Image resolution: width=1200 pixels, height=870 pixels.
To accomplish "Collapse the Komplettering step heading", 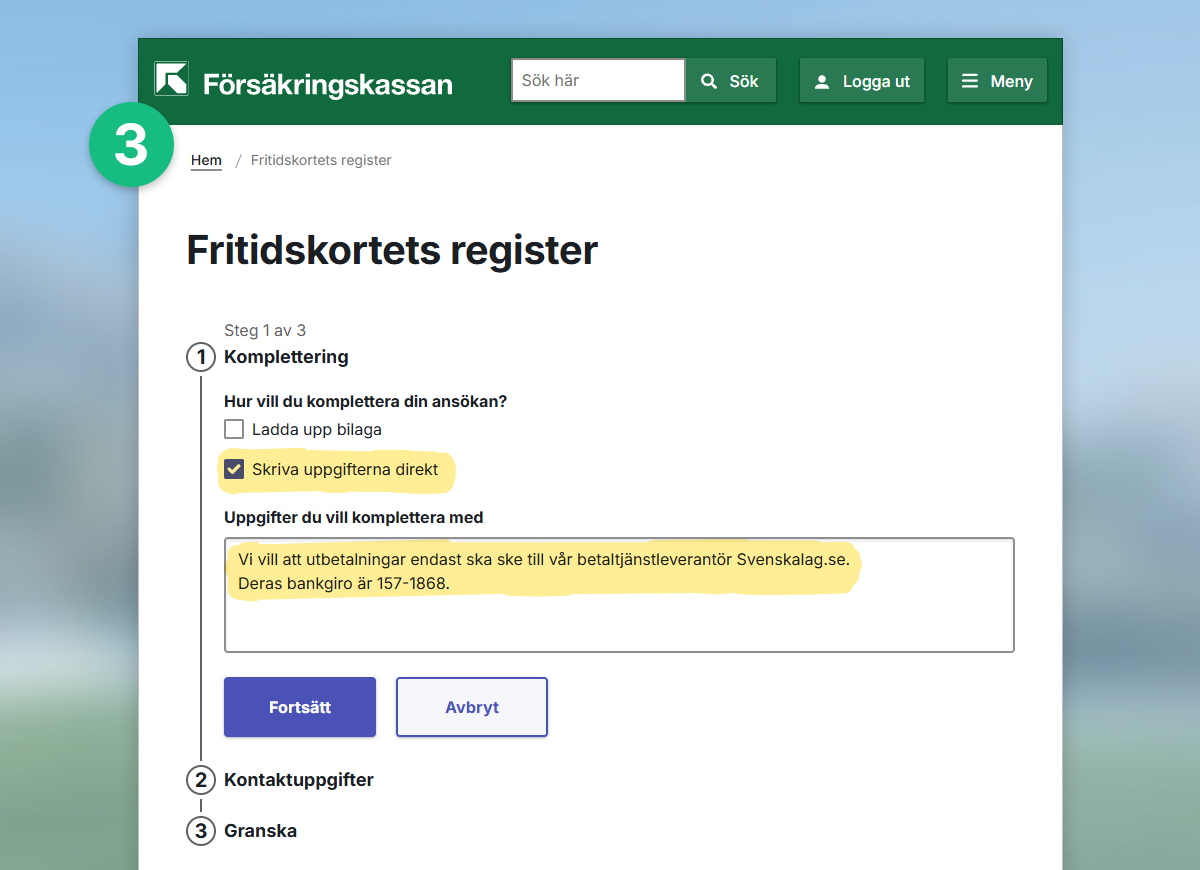I will click(x=286, y=357).
